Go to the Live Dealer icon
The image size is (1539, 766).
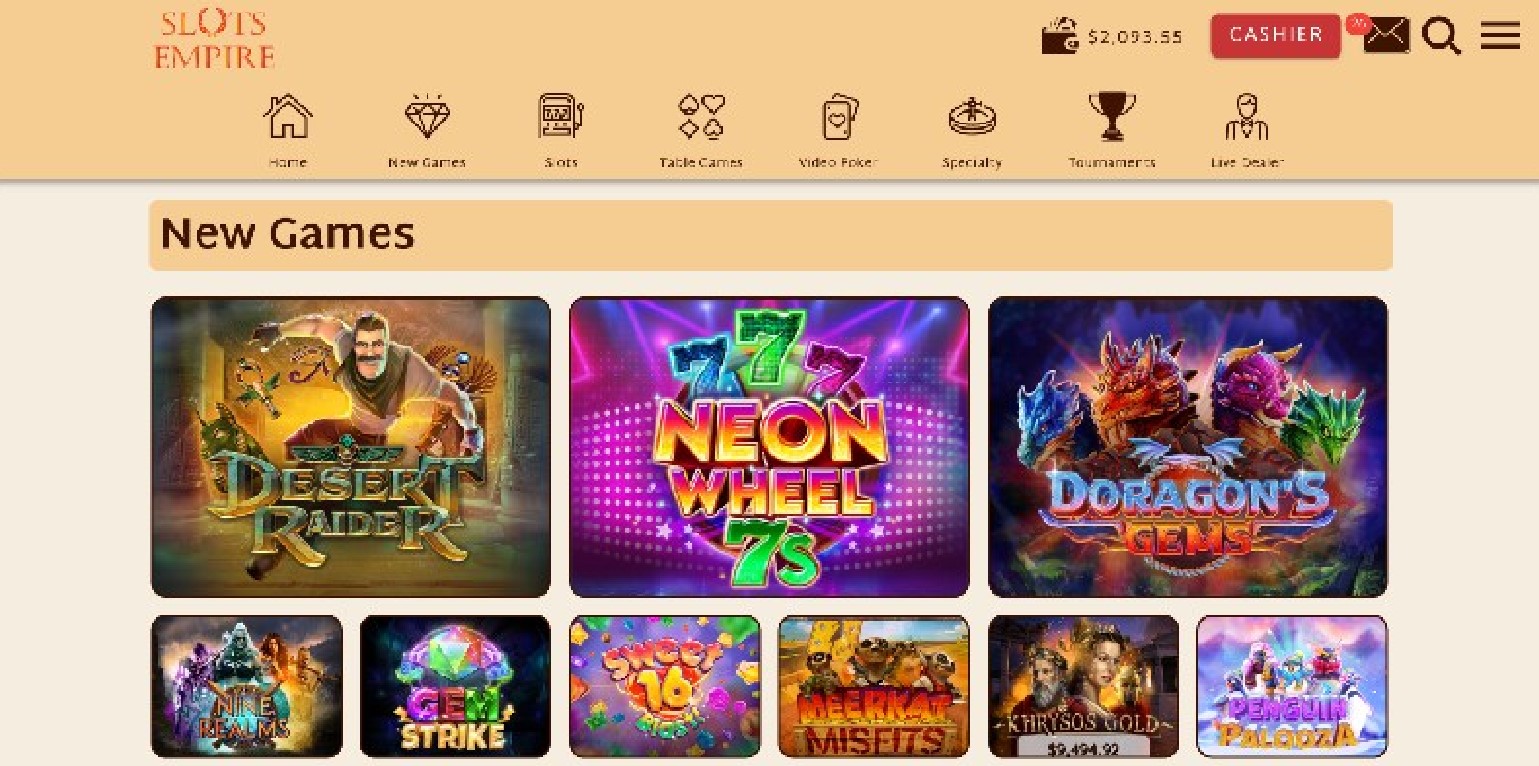click(1247, 116)
